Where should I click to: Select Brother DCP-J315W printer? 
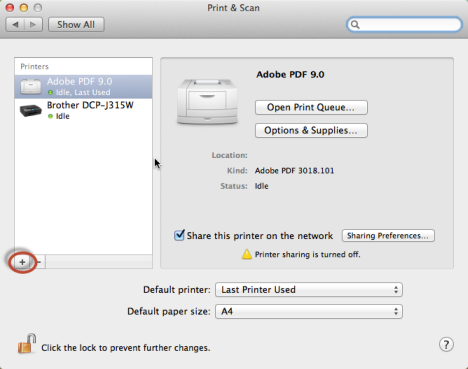coord(83,110)
